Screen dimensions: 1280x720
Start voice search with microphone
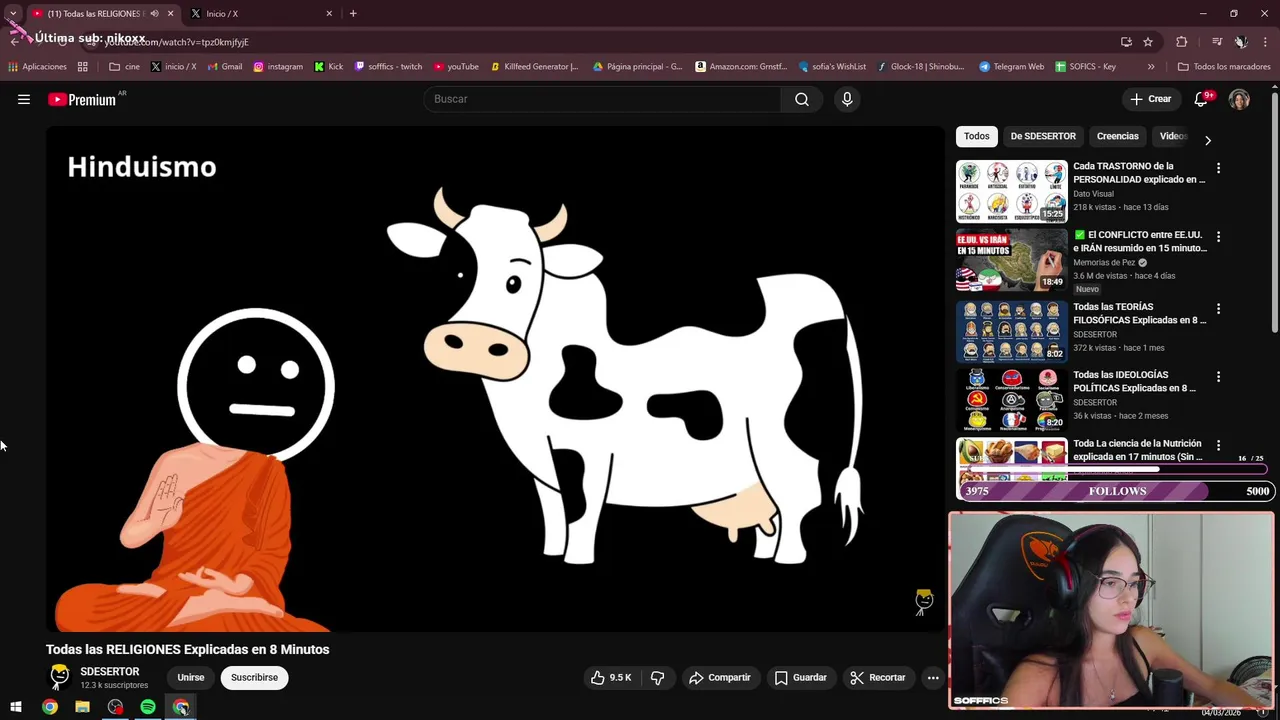[847, 99]
